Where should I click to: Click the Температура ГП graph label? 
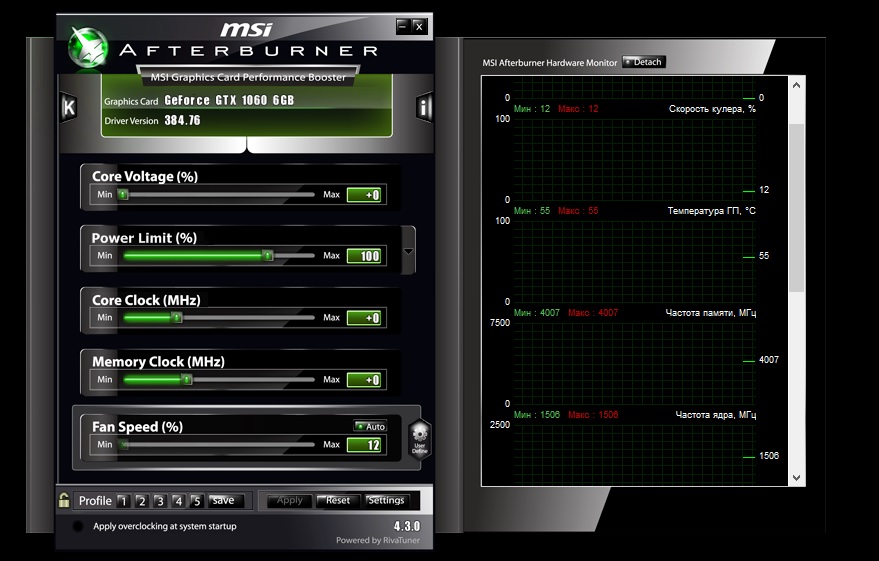click(711, 211)
